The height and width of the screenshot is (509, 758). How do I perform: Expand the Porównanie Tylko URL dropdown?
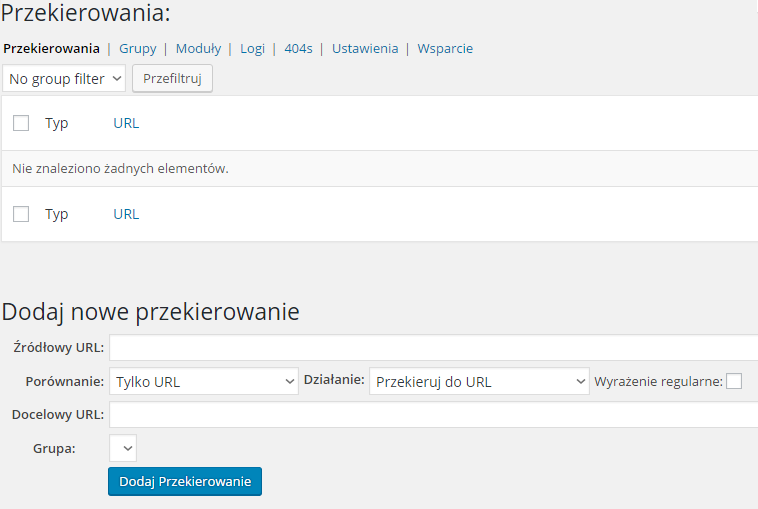tap(204, 381)
